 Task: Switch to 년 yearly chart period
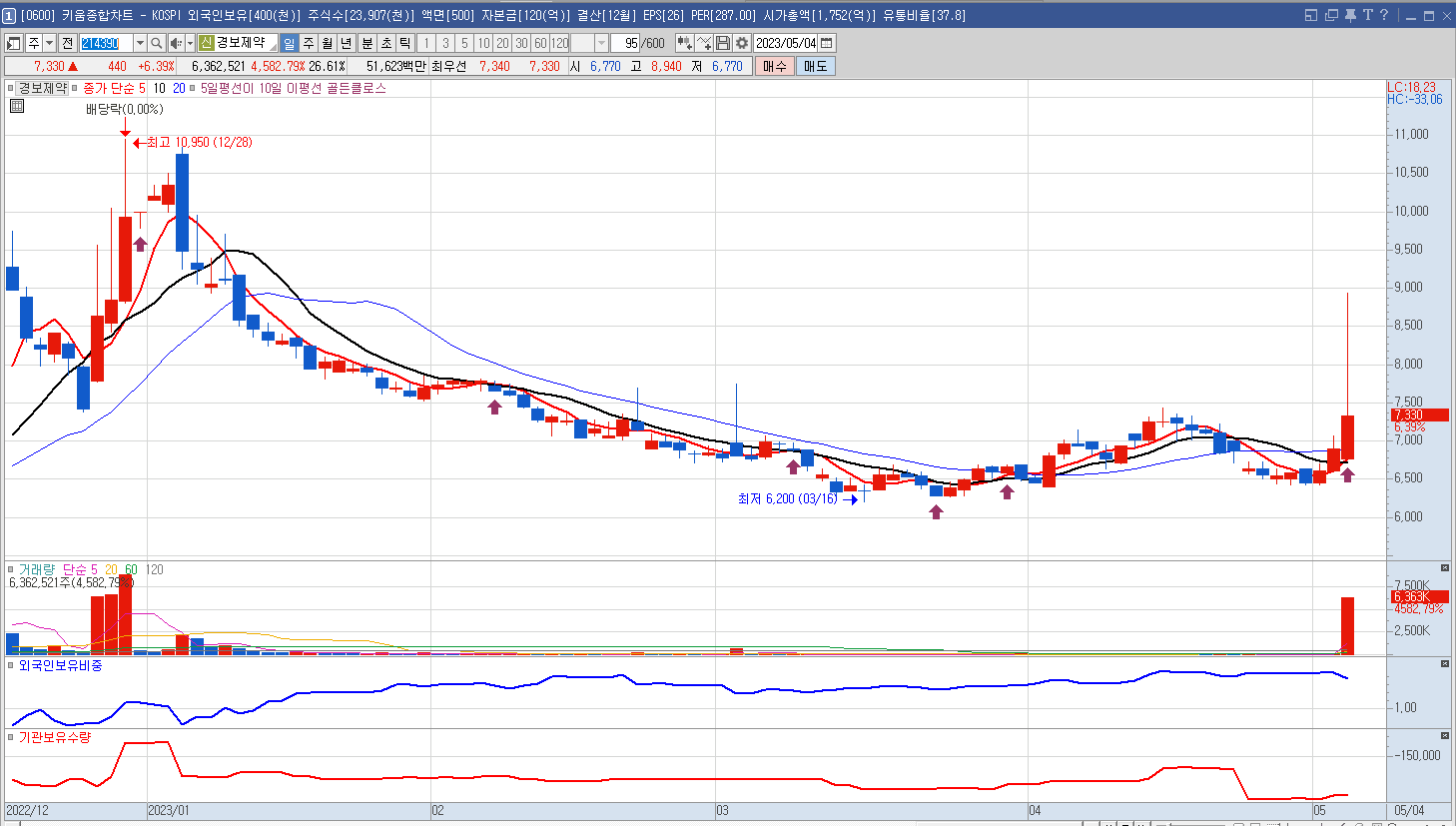click(347, 43)
